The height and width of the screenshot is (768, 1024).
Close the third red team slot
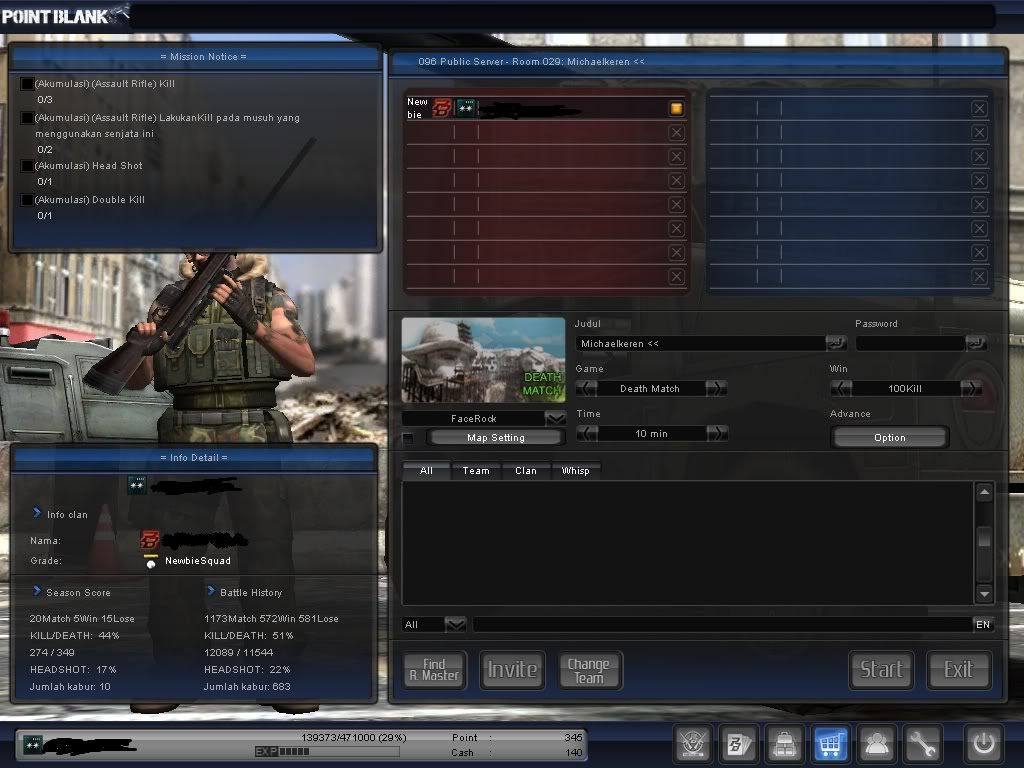[x=677, y=157]
